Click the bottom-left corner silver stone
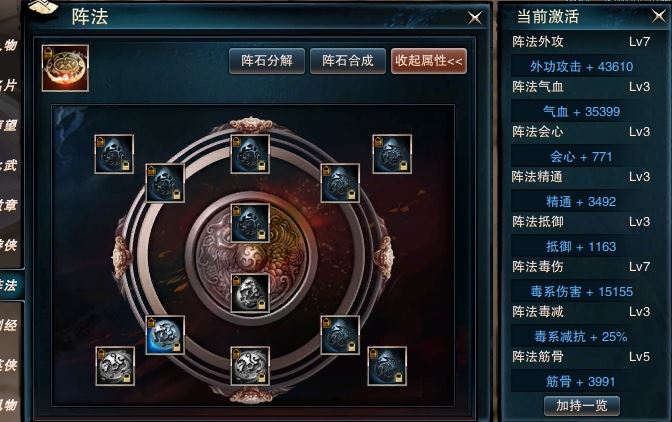The image size is (672, 422). (115, 366)
